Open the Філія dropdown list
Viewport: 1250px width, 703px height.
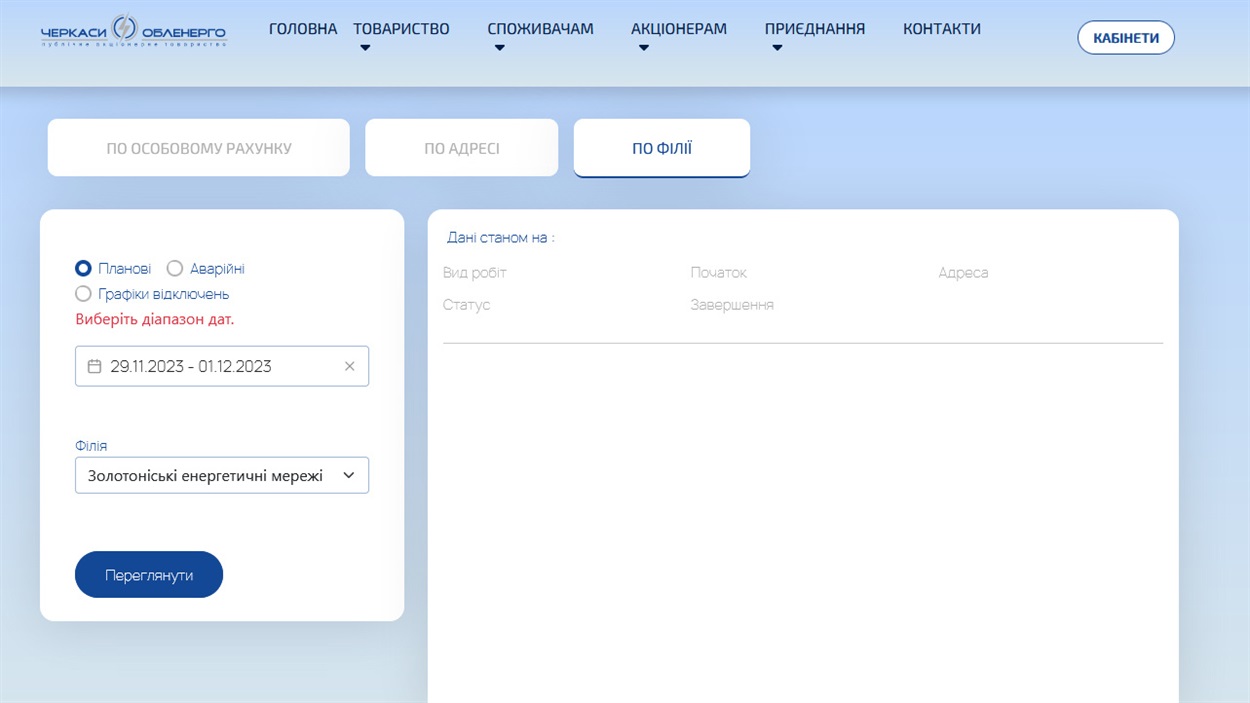(x=222, y=476)
